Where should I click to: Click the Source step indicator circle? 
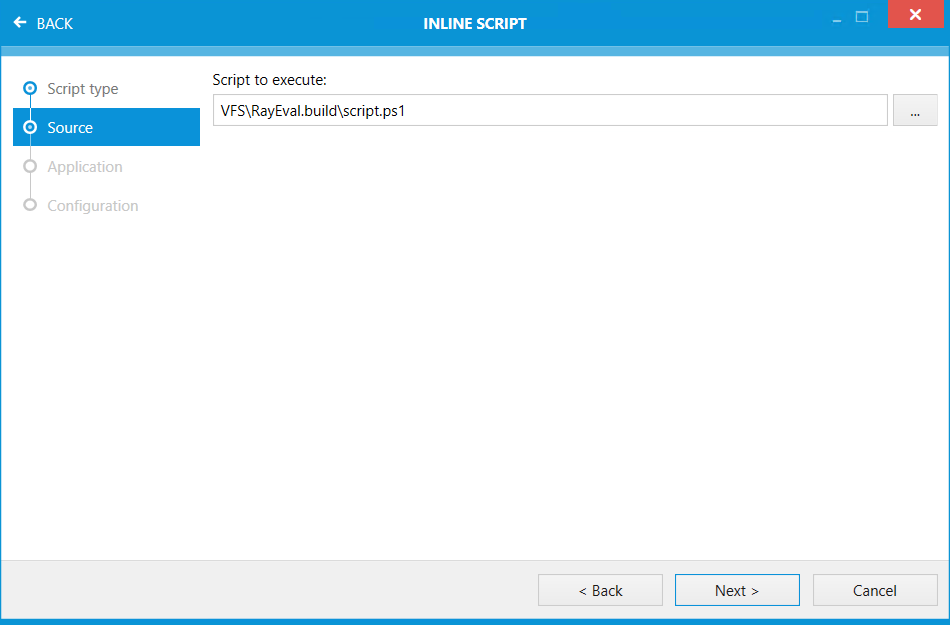31,127
